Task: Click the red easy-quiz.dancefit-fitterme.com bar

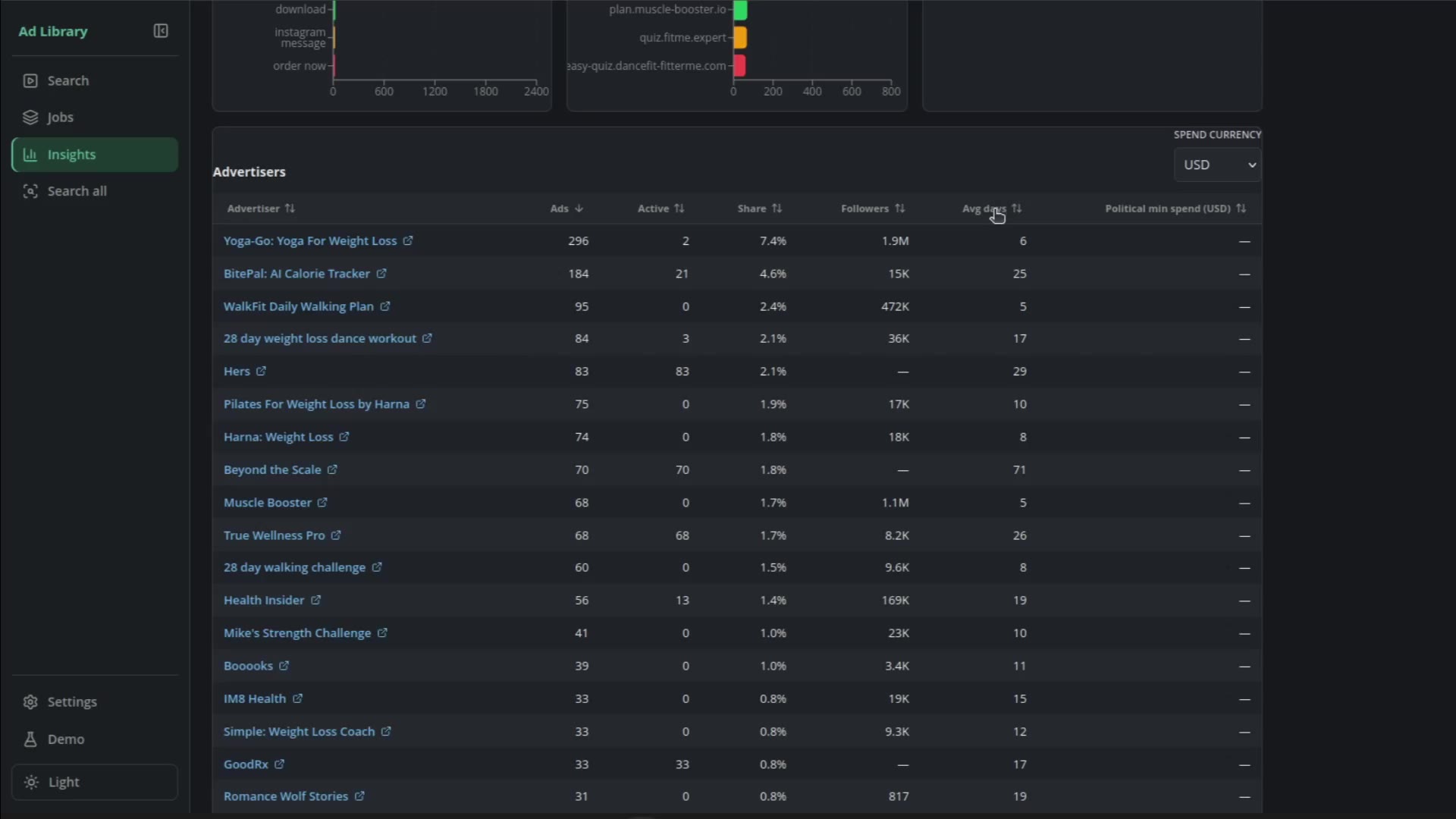Action: pyautogui.click(x=739, y=66)
